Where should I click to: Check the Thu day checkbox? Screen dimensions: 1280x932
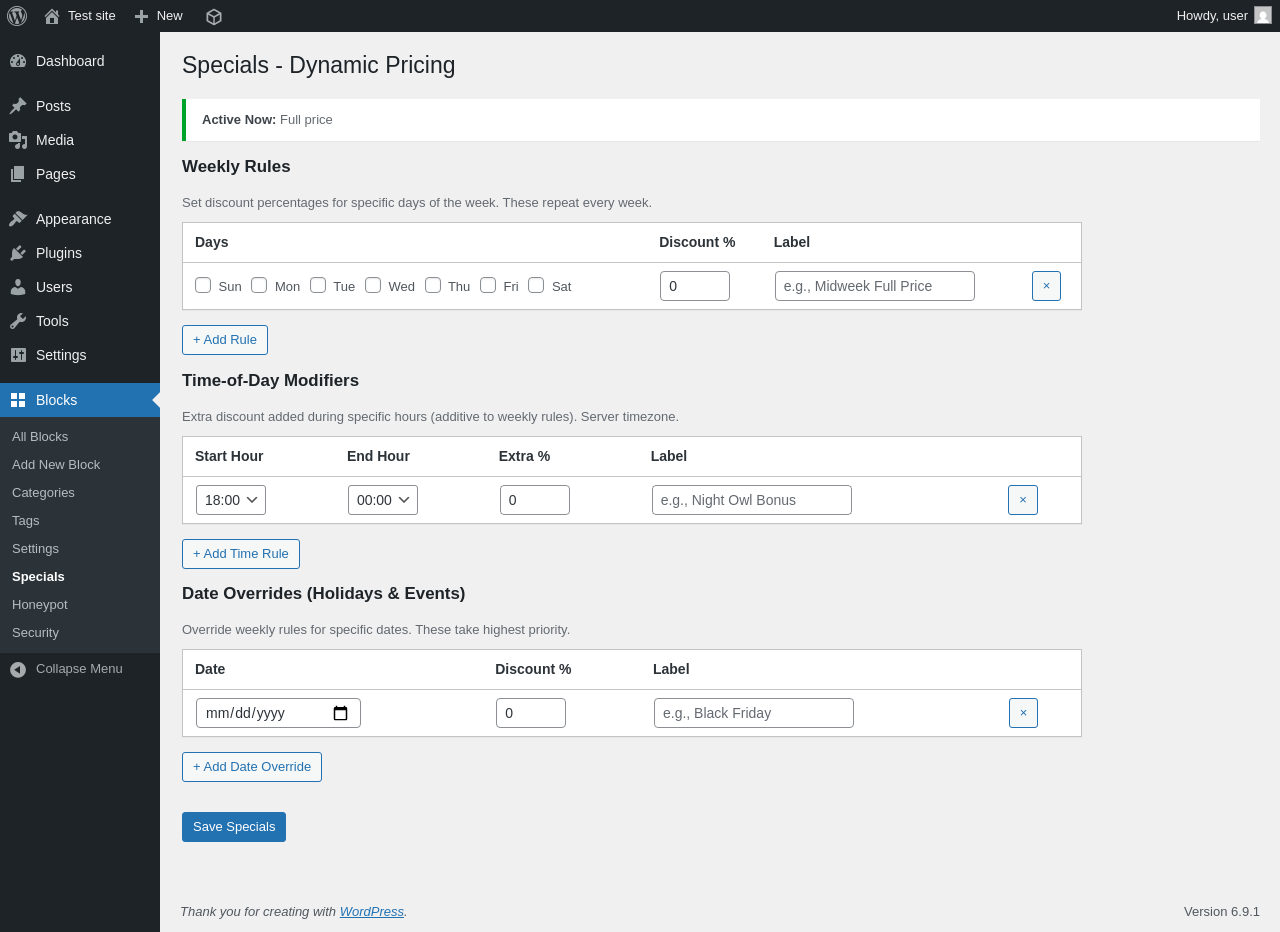[433, 285]
